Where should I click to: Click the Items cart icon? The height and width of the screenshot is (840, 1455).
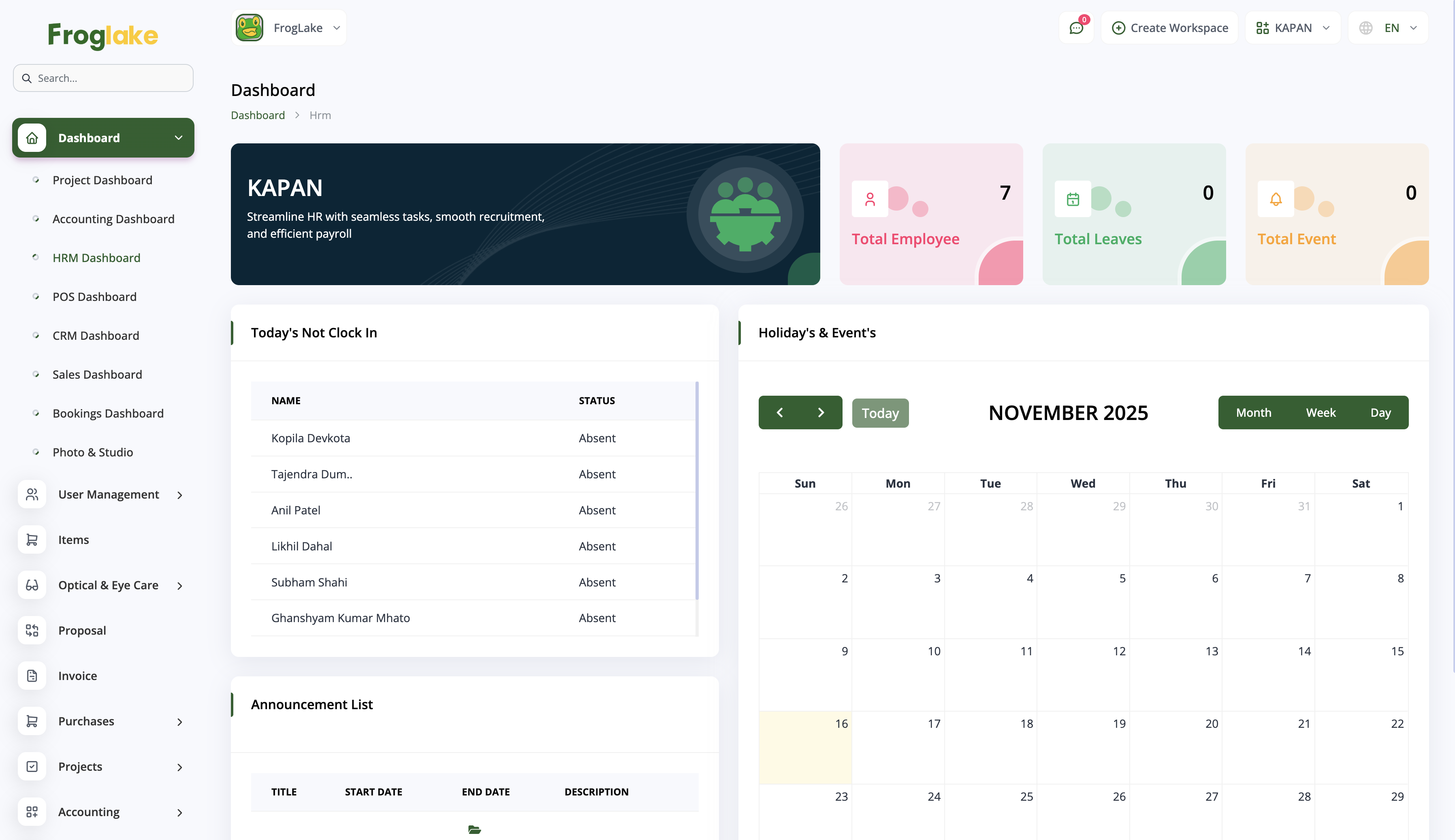tap(32, 539)
